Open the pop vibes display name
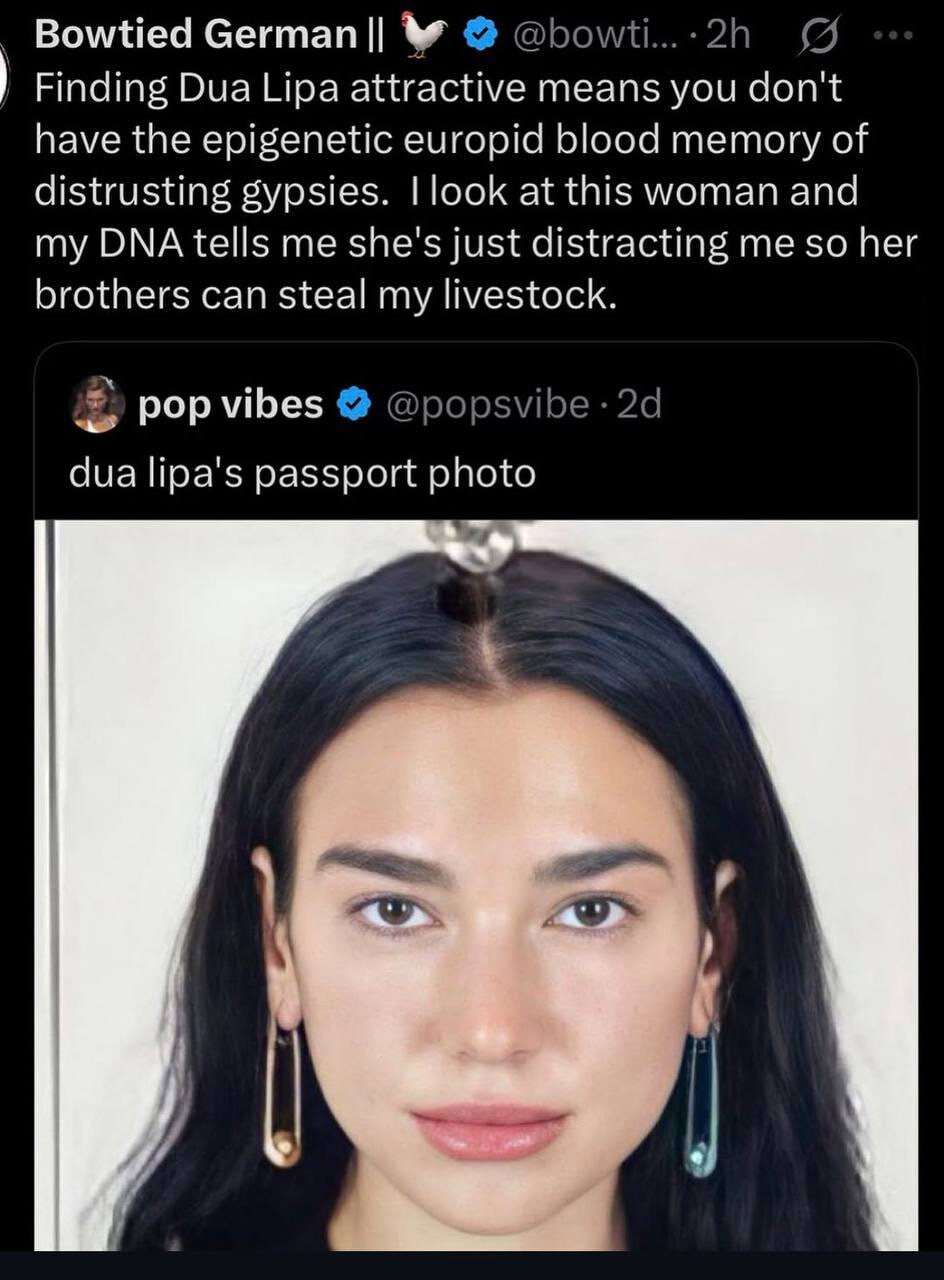This screenshot has height=1280, width=944. [230, 406]
